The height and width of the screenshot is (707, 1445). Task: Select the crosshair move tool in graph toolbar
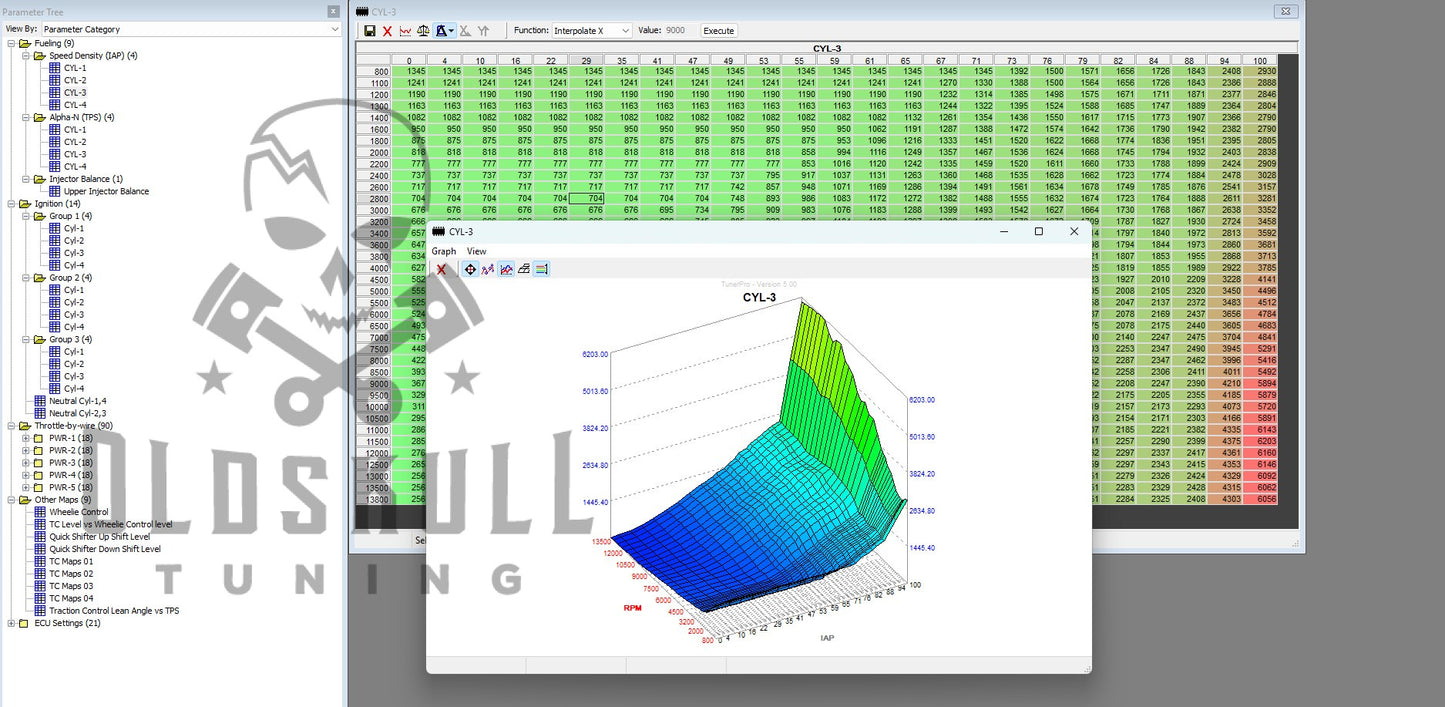470,269
